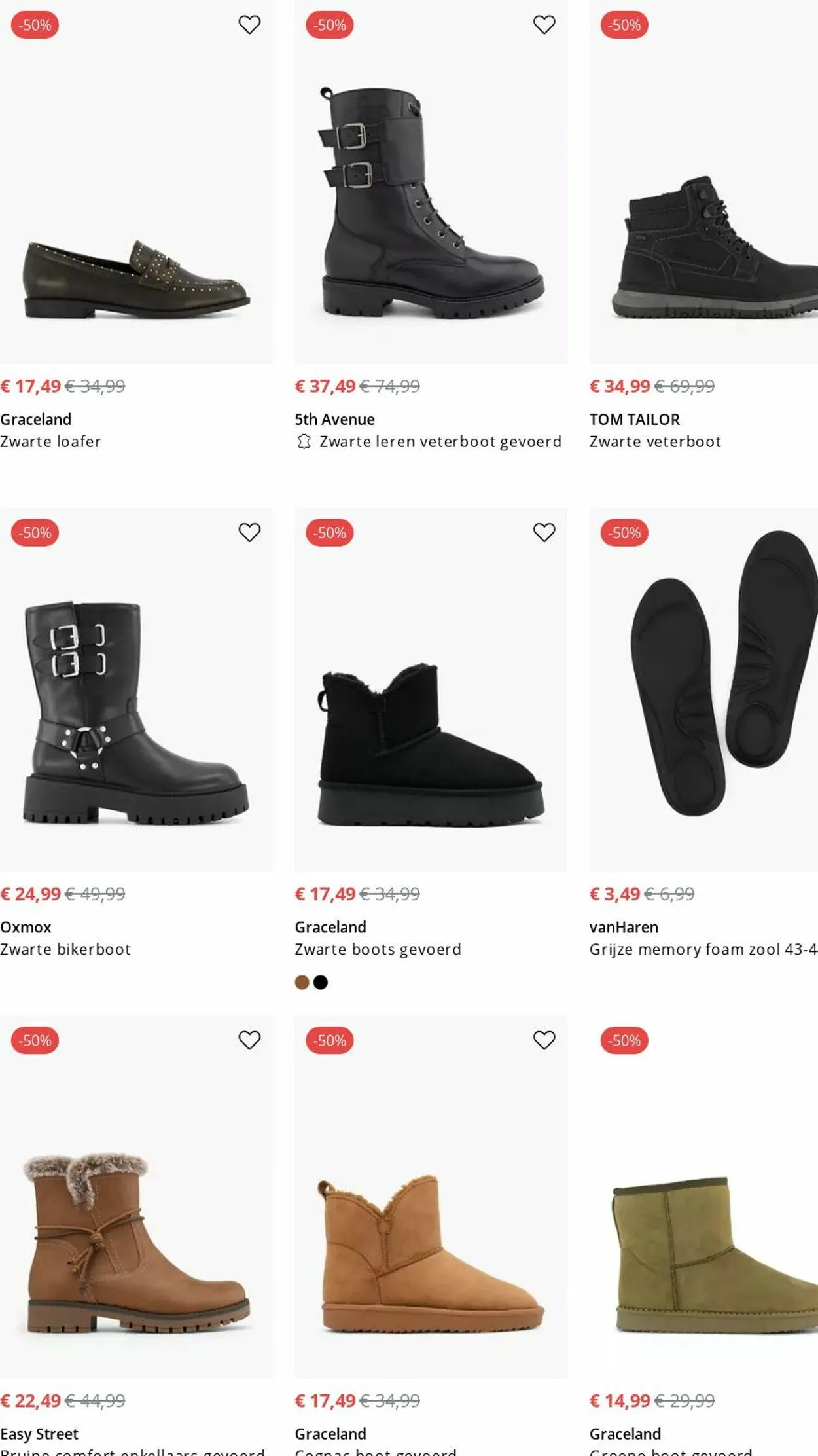Favorite the Graceland Zwarte loafer with heart icon
Image resolution: width=818 pixels, height=1456 pixels.
(x=249, y=25)
